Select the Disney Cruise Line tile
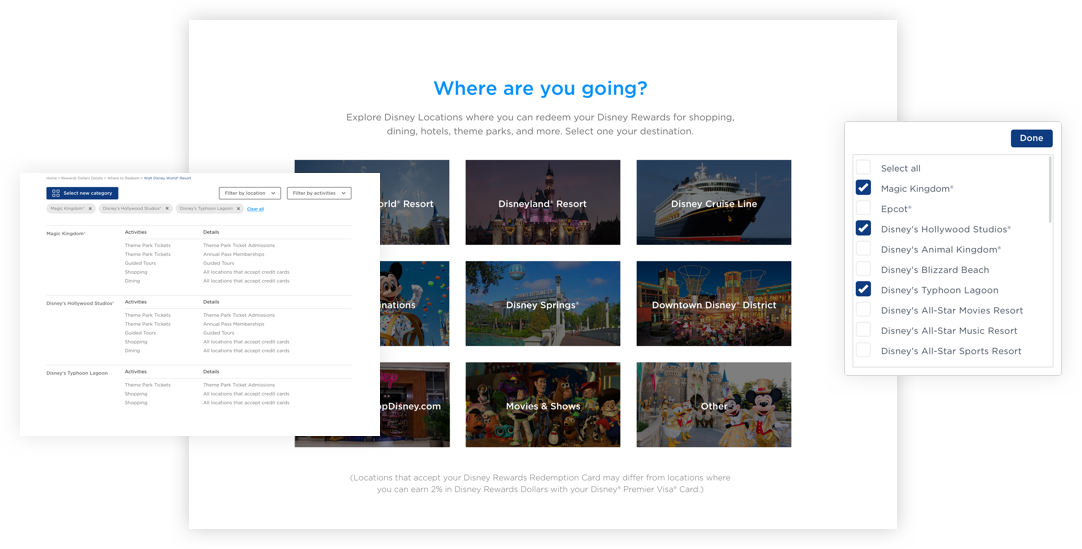The width and height of the screenshot is (1082, 549). point(714,202)
